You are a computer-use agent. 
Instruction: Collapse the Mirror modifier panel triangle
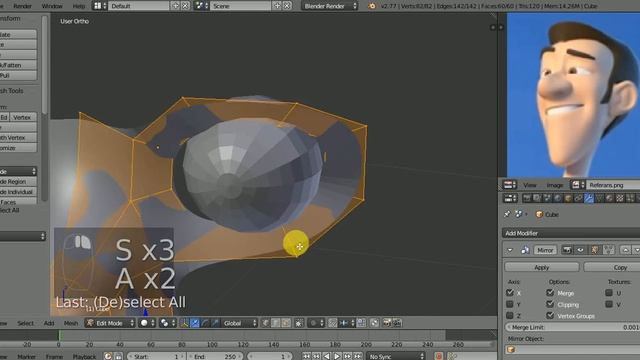[x=510, y=250]
